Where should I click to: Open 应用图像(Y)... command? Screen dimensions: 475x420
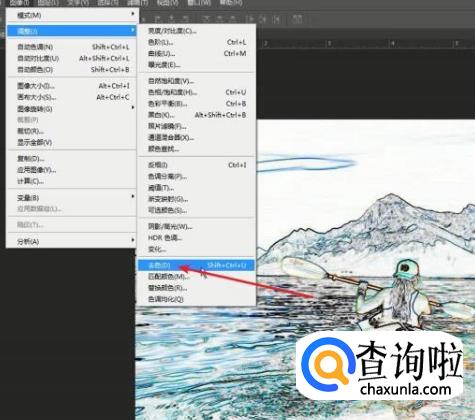point(71,170)
